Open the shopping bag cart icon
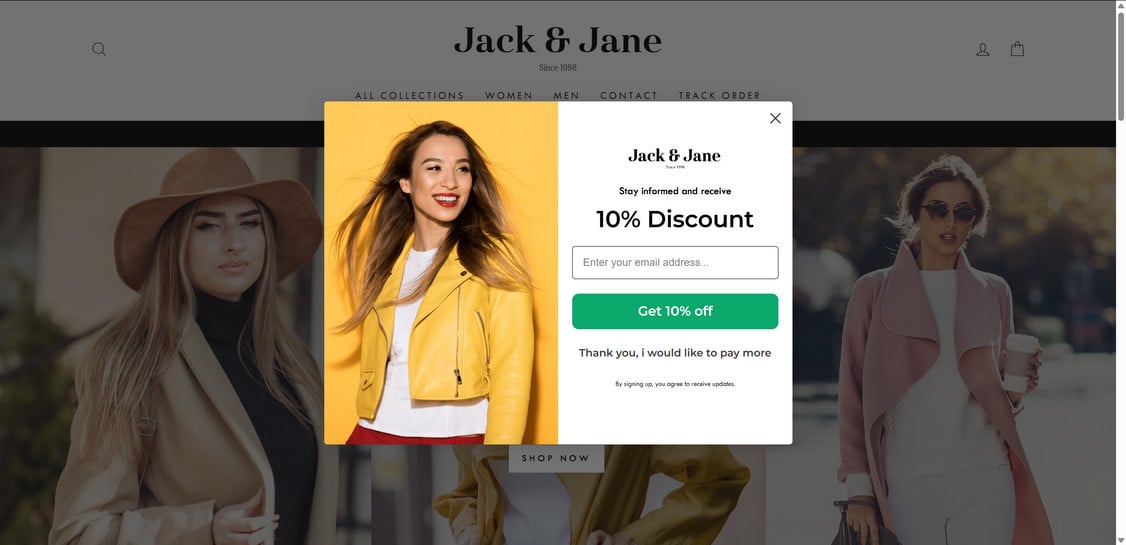Viewport: 1126px width, 545px height. (x=1017, y=49)
